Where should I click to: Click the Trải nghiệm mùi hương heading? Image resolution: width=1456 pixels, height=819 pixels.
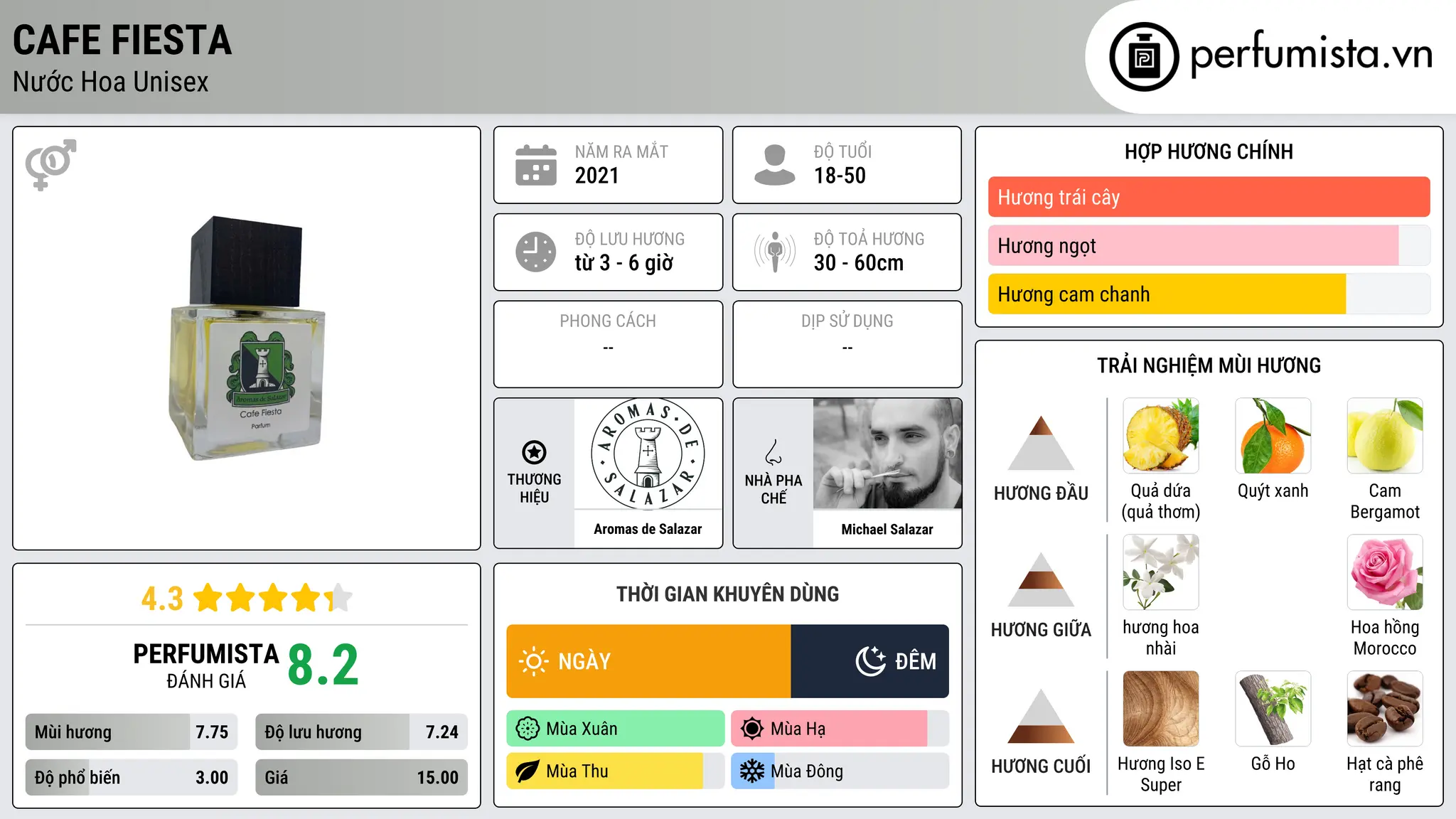tap(1209, 365)
